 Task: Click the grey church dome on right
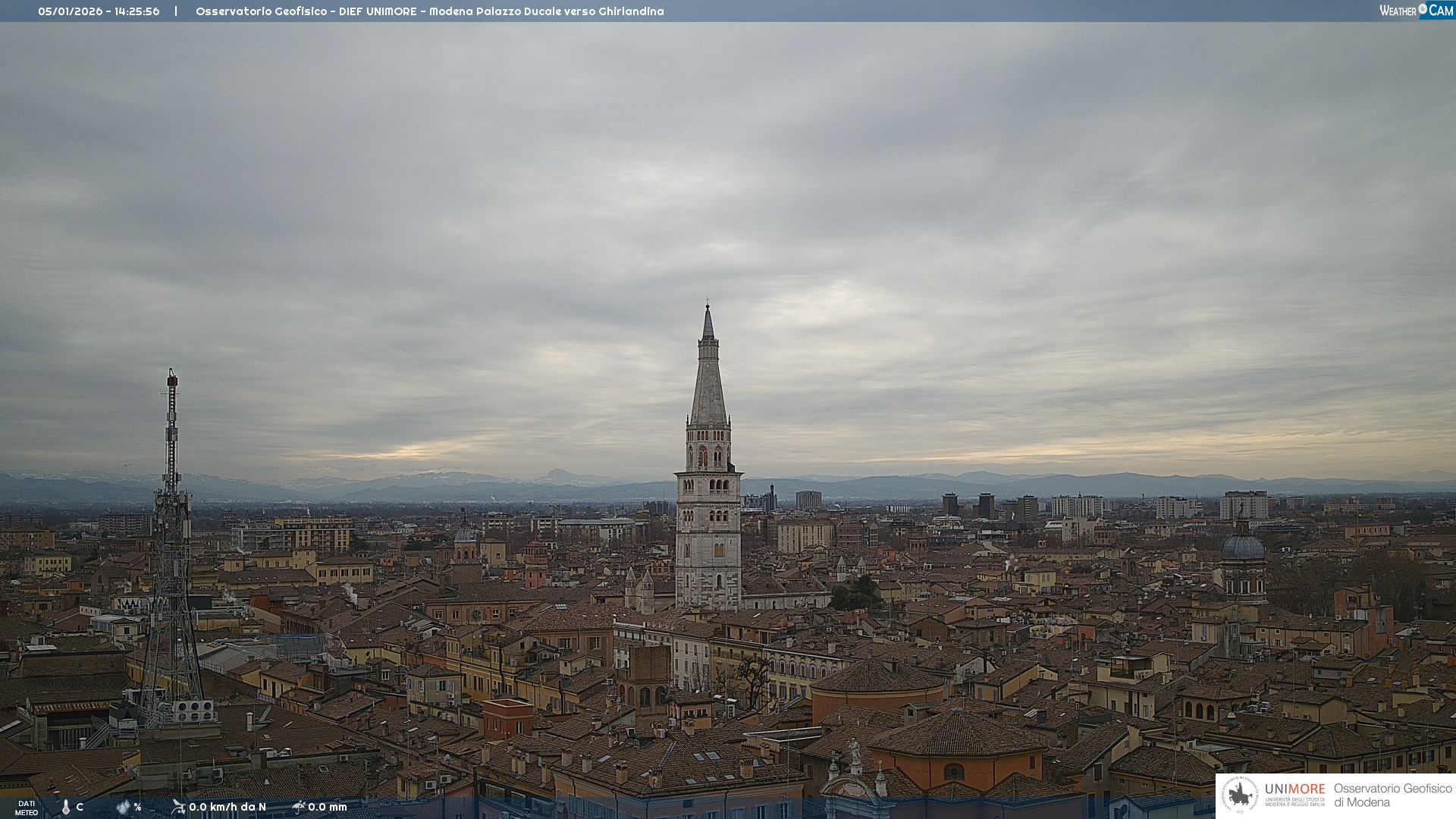tap(1243, 548)
